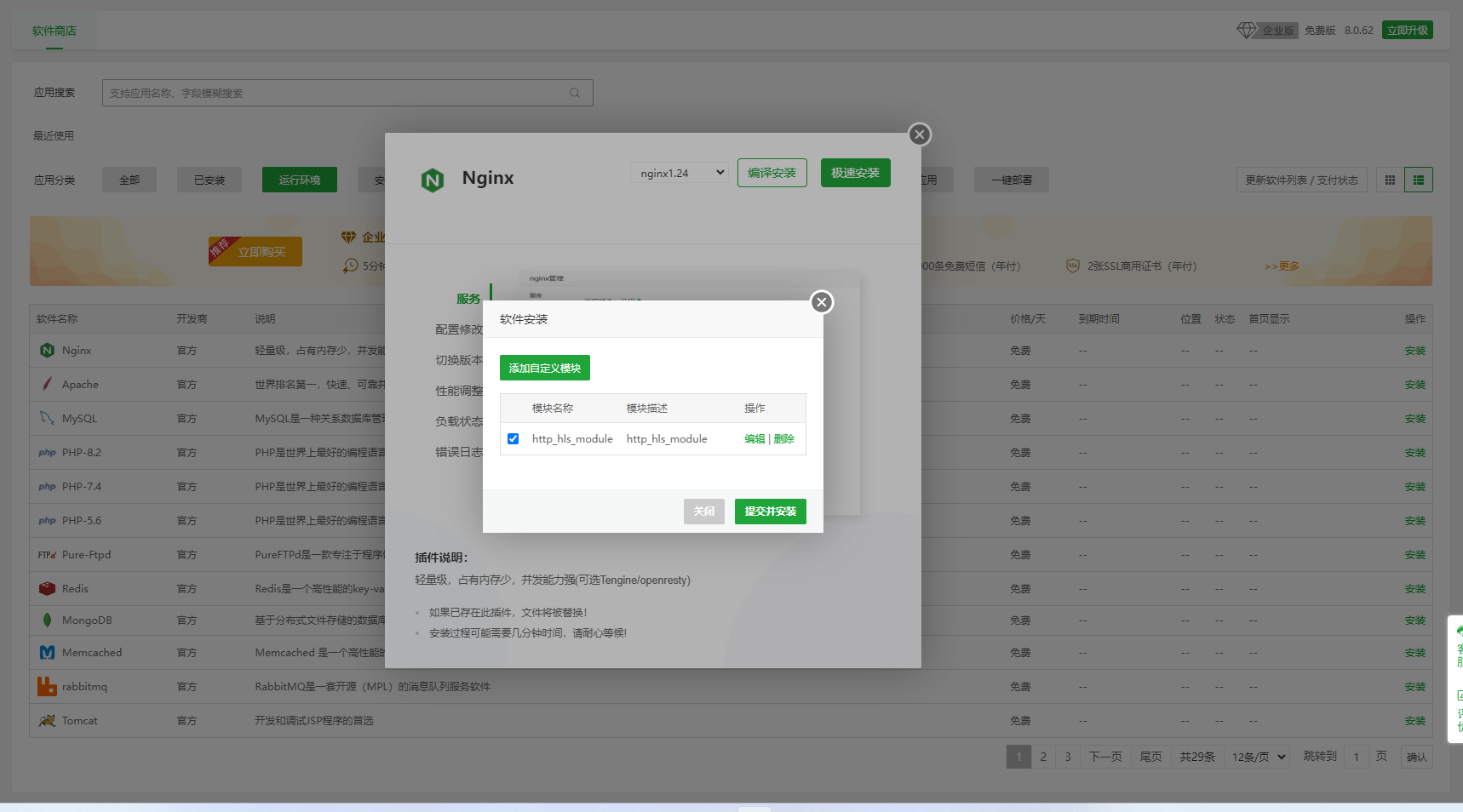Click Redis cube icon
1463x812 pixels.
pos(47,588)
